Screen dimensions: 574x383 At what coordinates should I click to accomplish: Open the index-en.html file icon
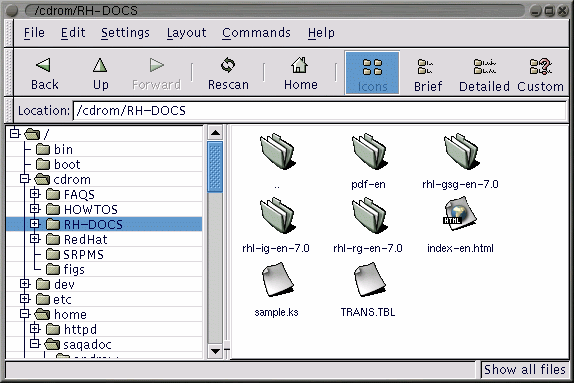click(460, 214)
